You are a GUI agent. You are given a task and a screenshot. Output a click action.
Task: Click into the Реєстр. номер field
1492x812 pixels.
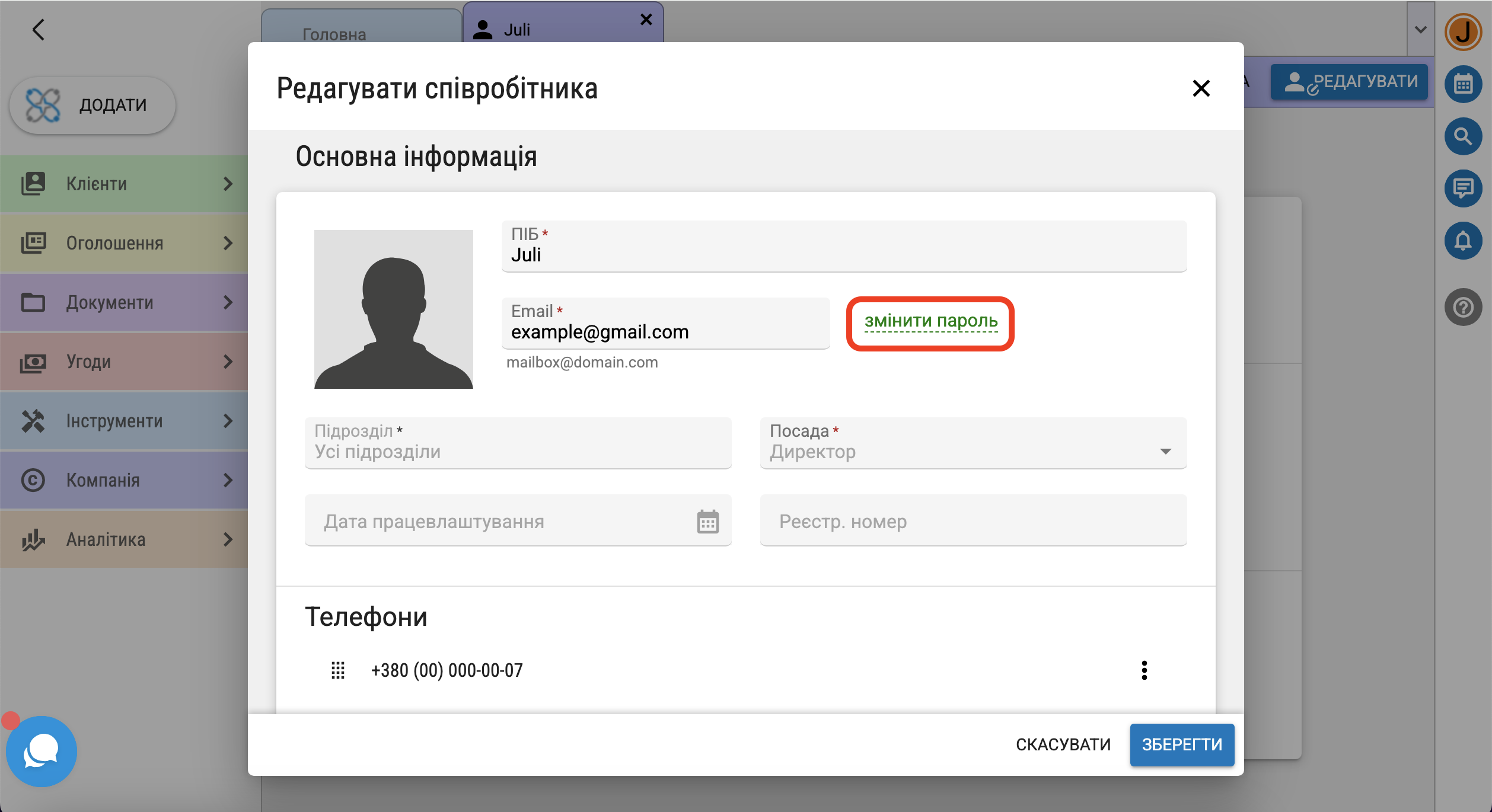coord(973,522)
